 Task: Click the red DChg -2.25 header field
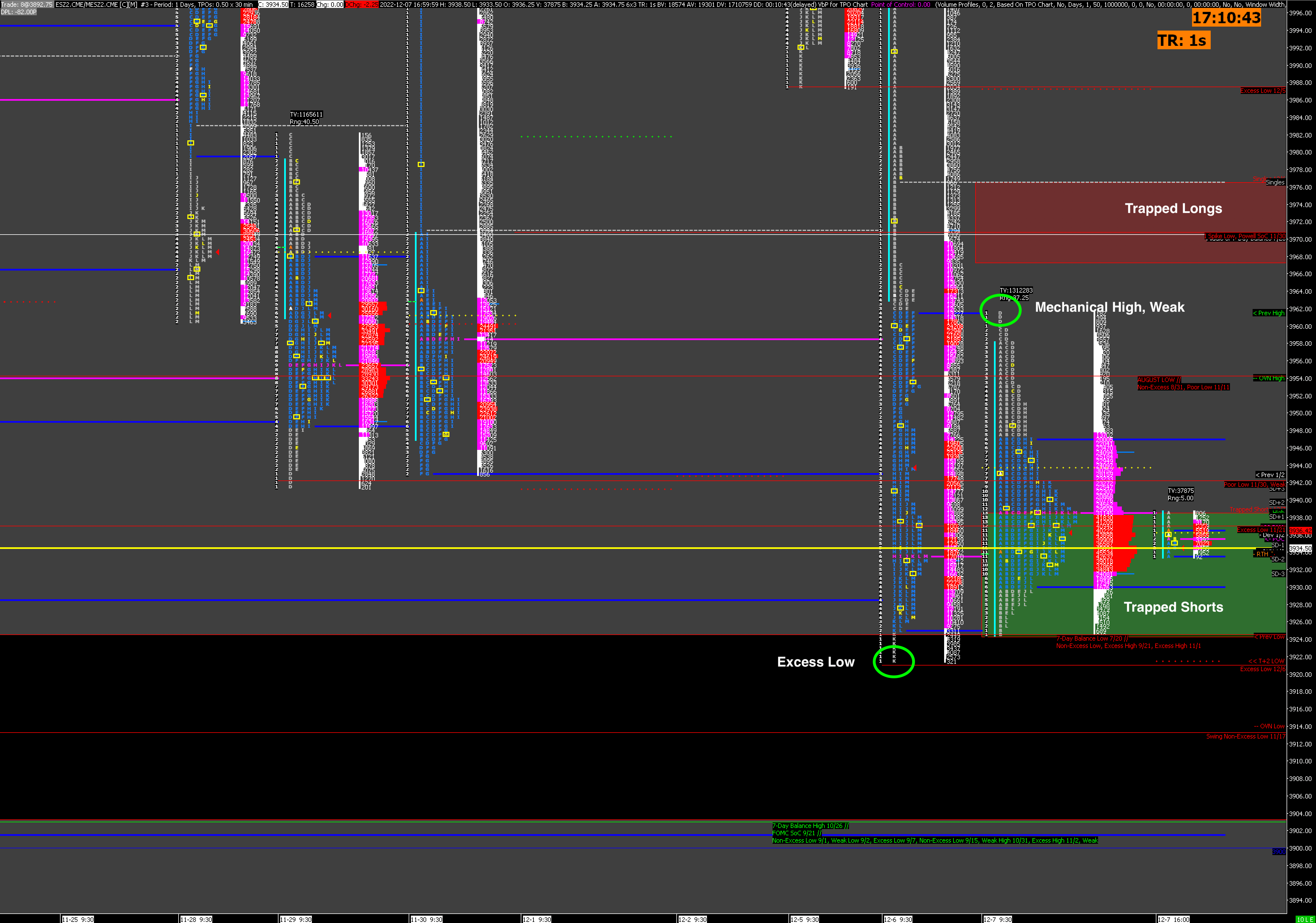[362, 5]
